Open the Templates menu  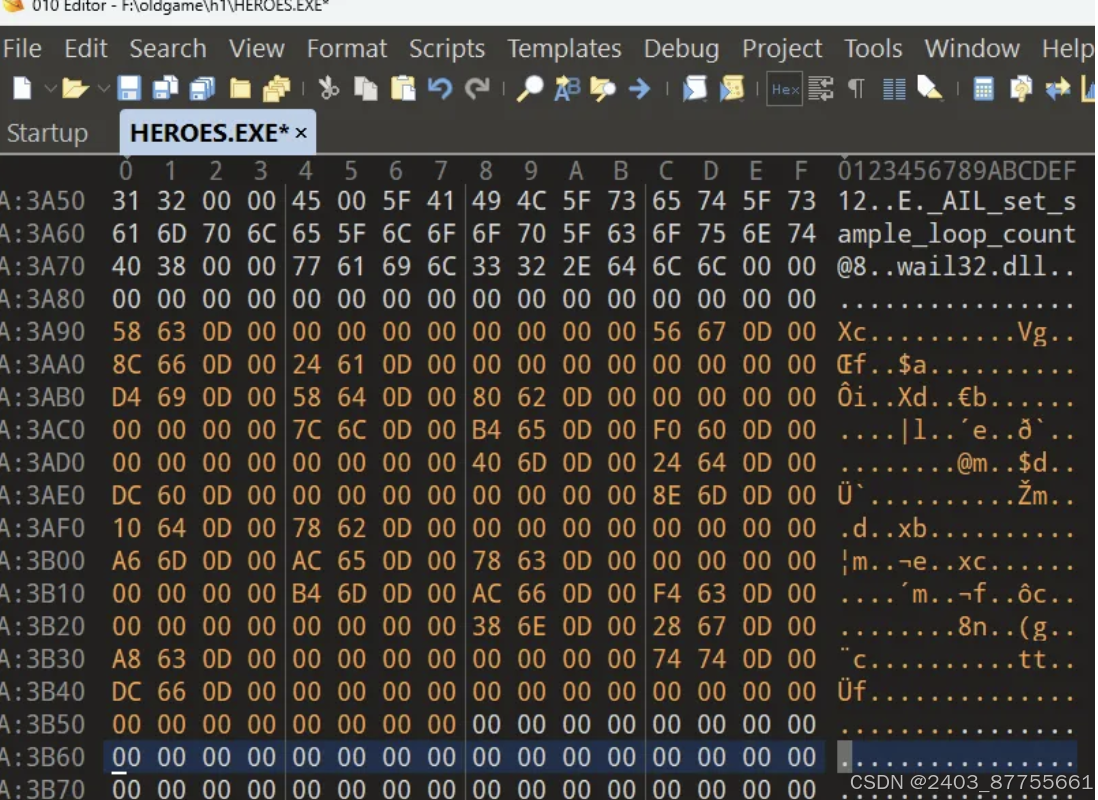pos(564,48)
